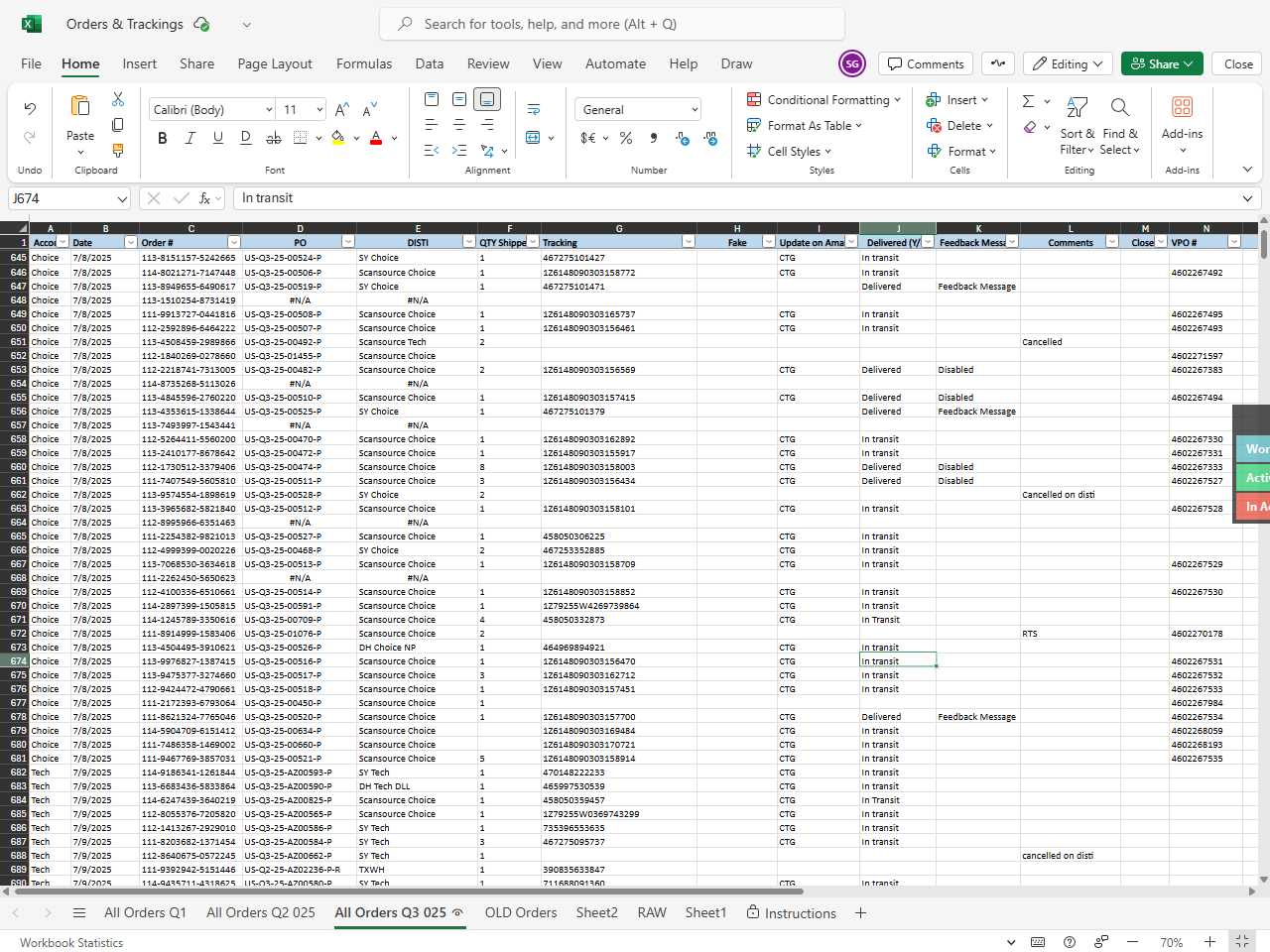1270x952 pixels.
Task: Expand the Cell Styles menu
Action: click(789, 152)
